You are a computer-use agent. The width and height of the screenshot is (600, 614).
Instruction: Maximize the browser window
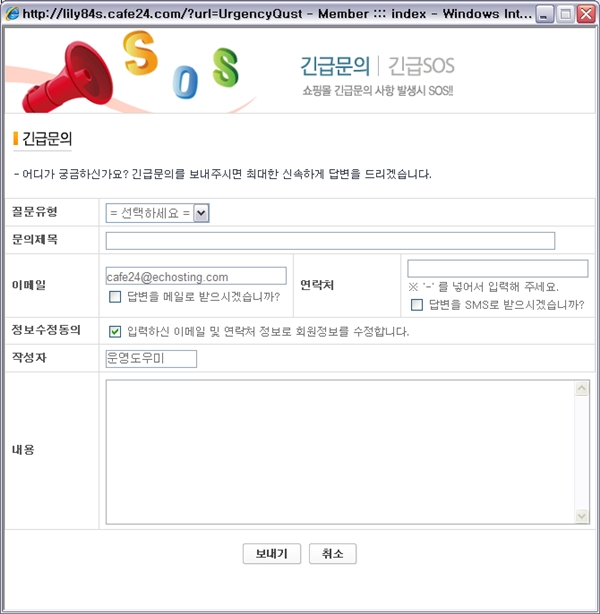566,14
